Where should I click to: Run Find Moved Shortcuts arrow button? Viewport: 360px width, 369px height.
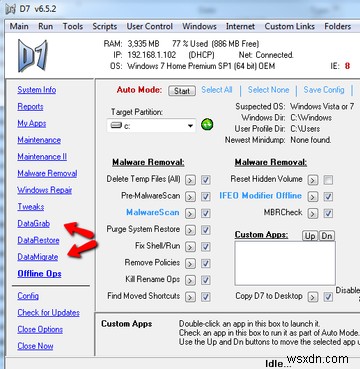(x=190, y=297)
